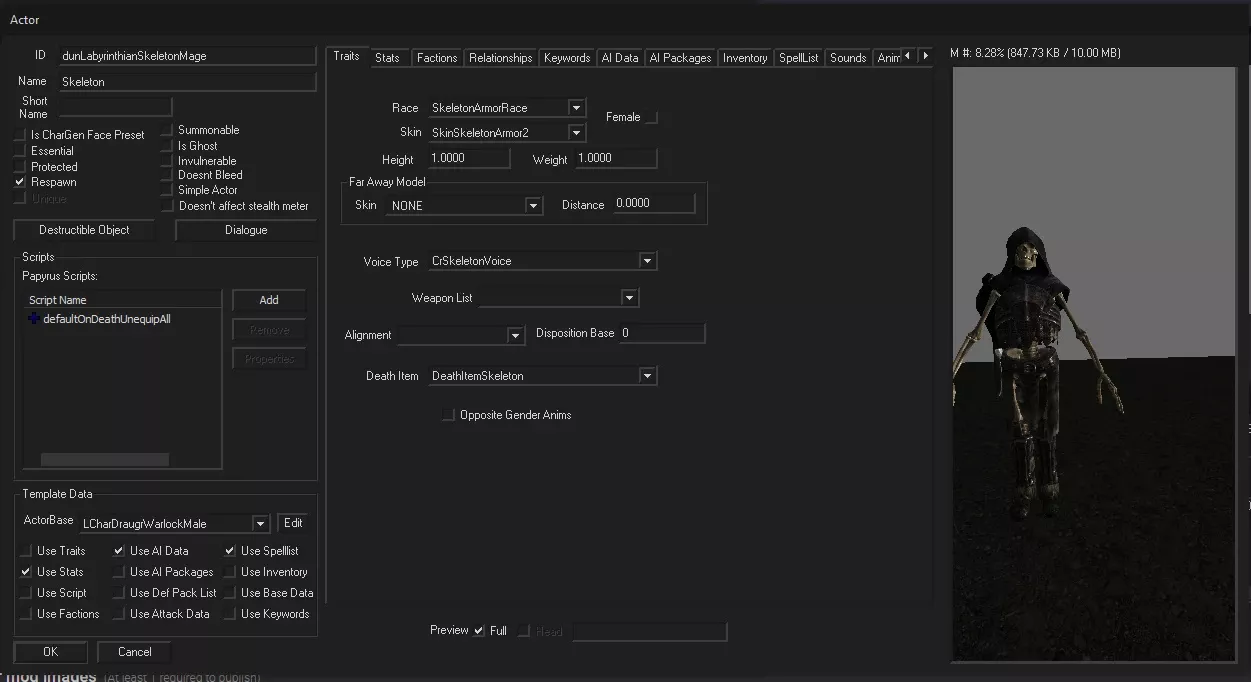Image resolution: width=1251 pixels, height=682 pixels.
Task: Open the SpellList tab
Action: point(799,58)
